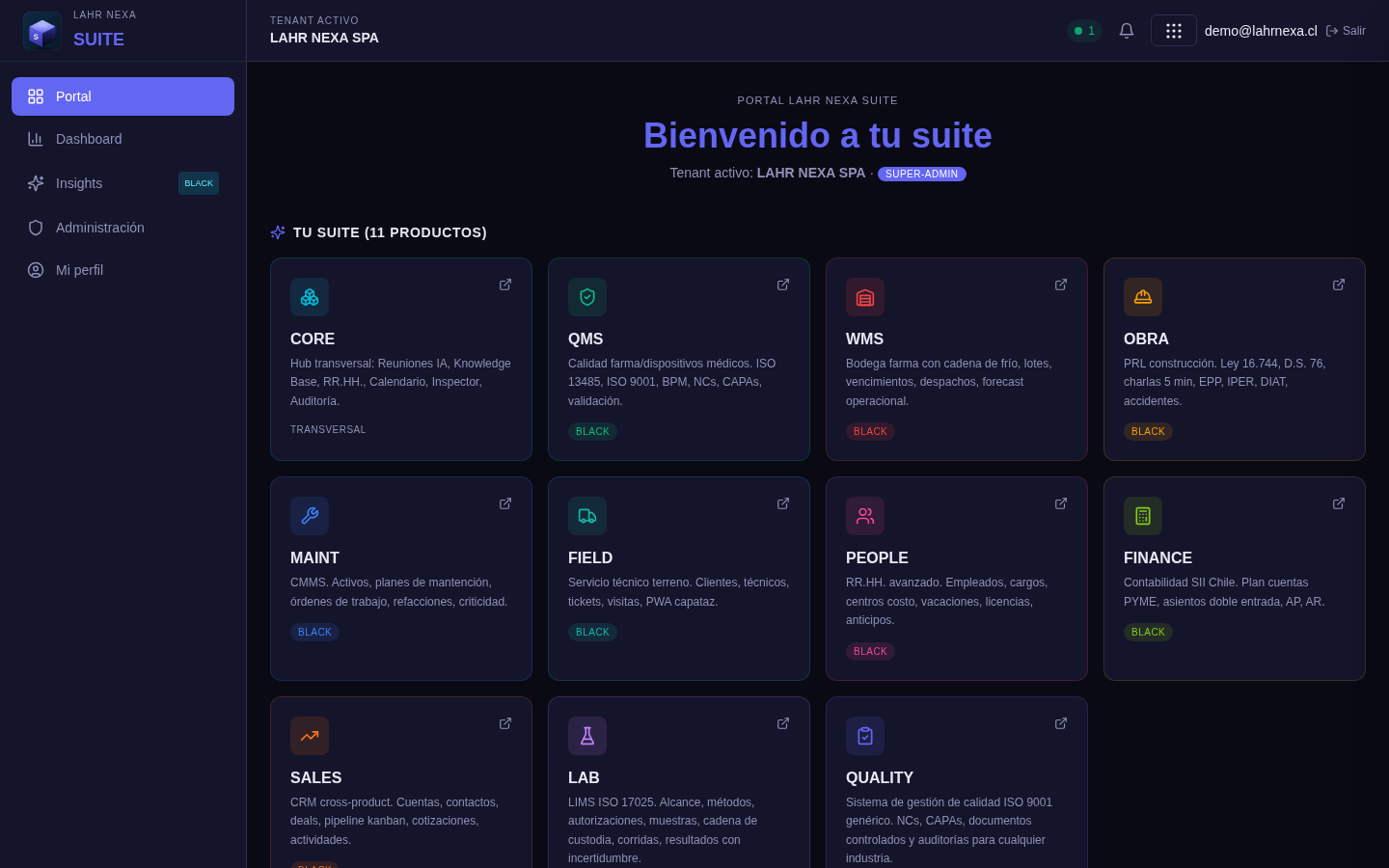
Task: Open SALES via external link icon
Action: pyautogui.click(x=505, y=723)
